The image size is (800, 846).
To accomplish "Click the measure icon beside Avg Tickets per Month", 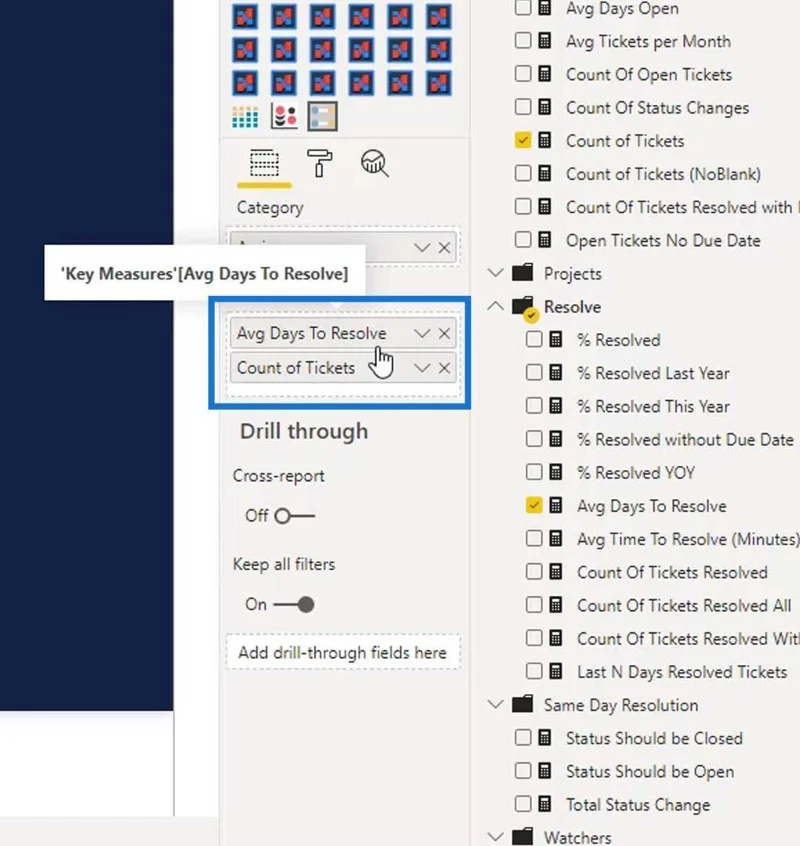I will coord(545,41).
